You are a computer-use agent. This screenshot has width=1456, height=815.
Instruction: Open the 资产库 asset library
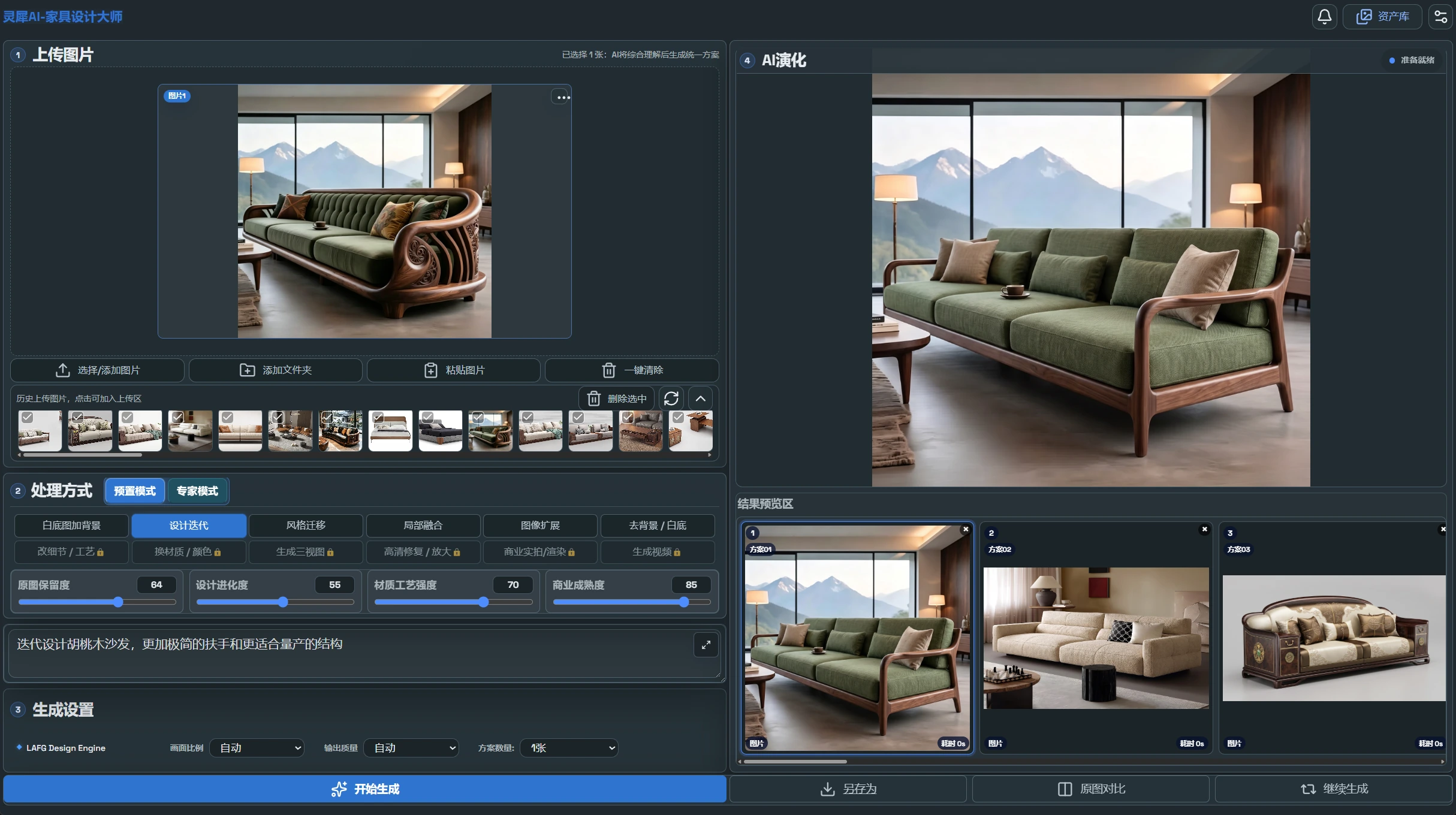click(x=1382, y=16)
